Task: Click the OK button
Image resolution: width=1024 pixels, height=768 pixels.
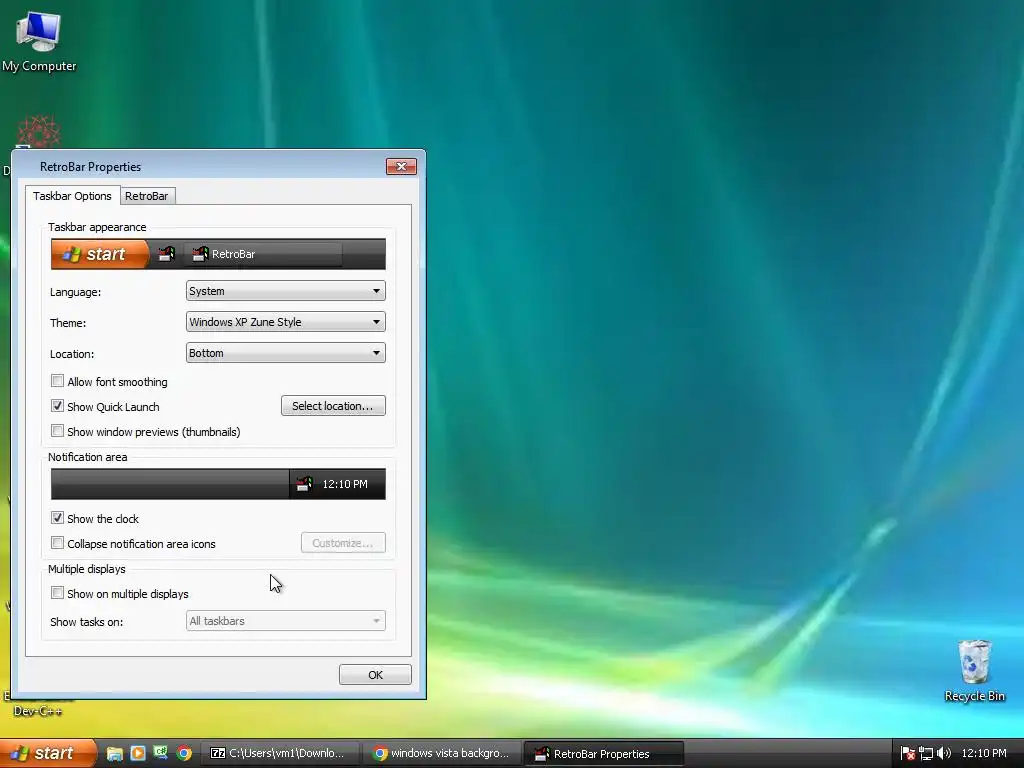Action: (375, 675)
